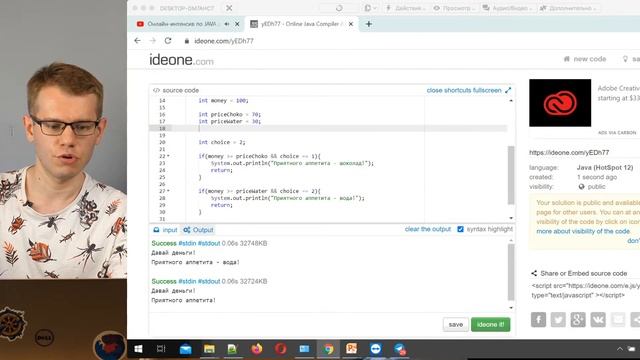Click the save button

(456, 324)
